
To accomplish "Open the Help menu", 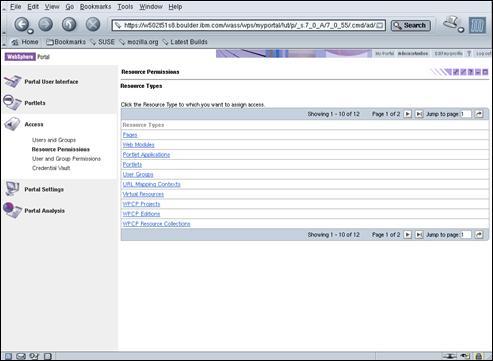I will pos(175,7).
